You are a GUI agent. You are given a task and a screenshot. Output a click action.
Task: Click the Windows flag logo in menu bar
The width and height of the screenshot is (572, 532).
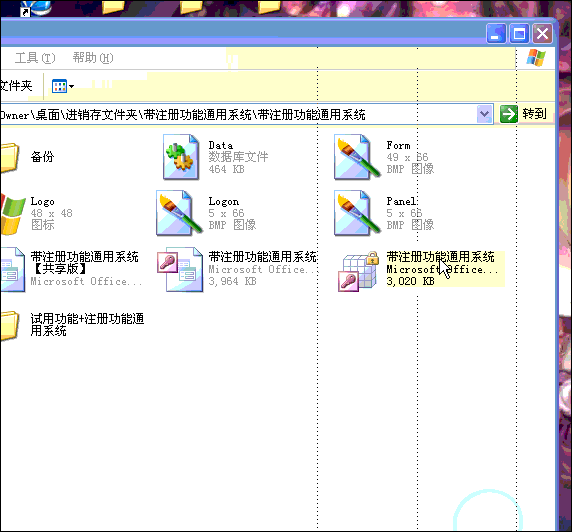[x=536, y=58]
